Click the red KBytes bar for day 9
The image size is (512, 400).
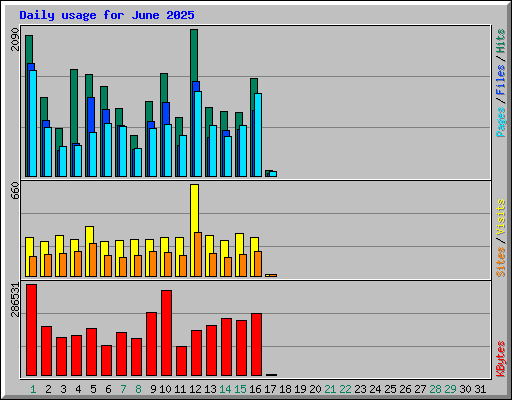[151, 344]
